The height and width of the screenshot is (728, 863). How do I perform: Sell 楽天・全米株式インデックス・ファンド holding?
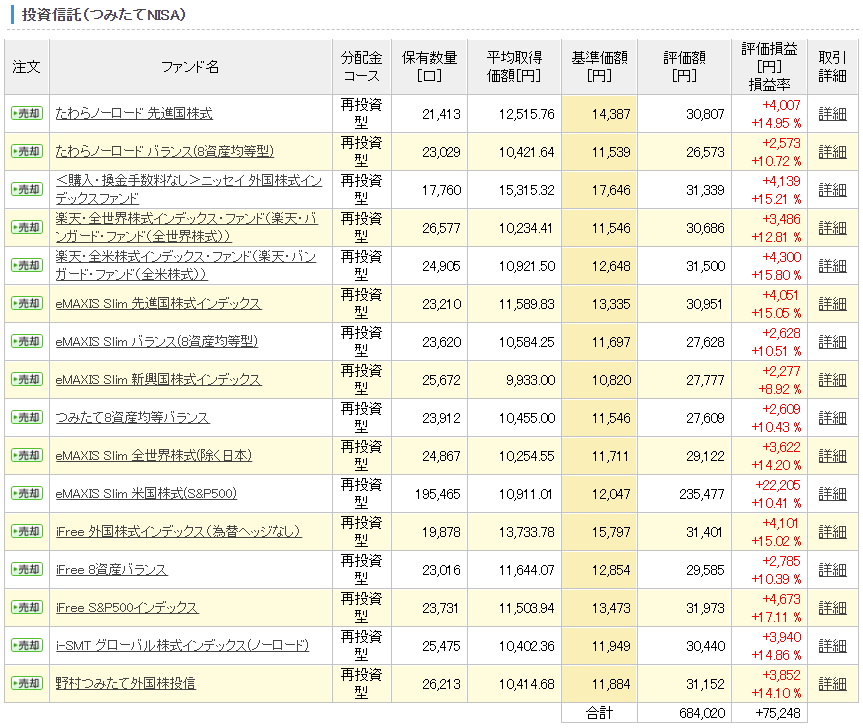[x=27, y=265]
